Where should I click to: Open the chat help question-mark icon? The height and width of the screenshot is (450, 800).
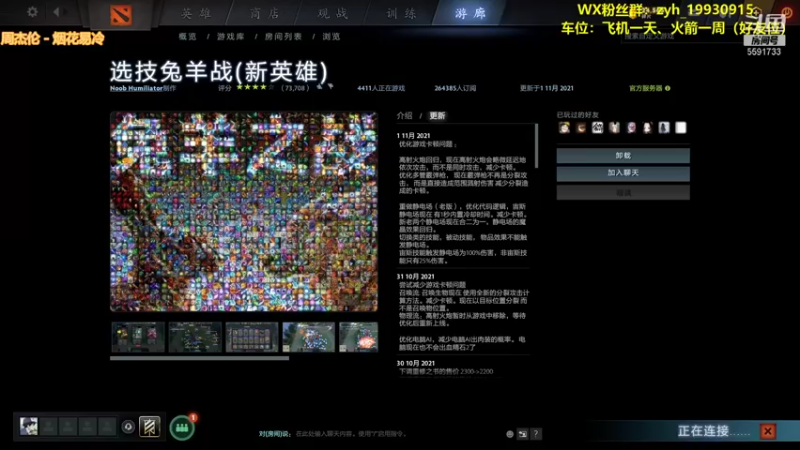[x=536, y=434]
